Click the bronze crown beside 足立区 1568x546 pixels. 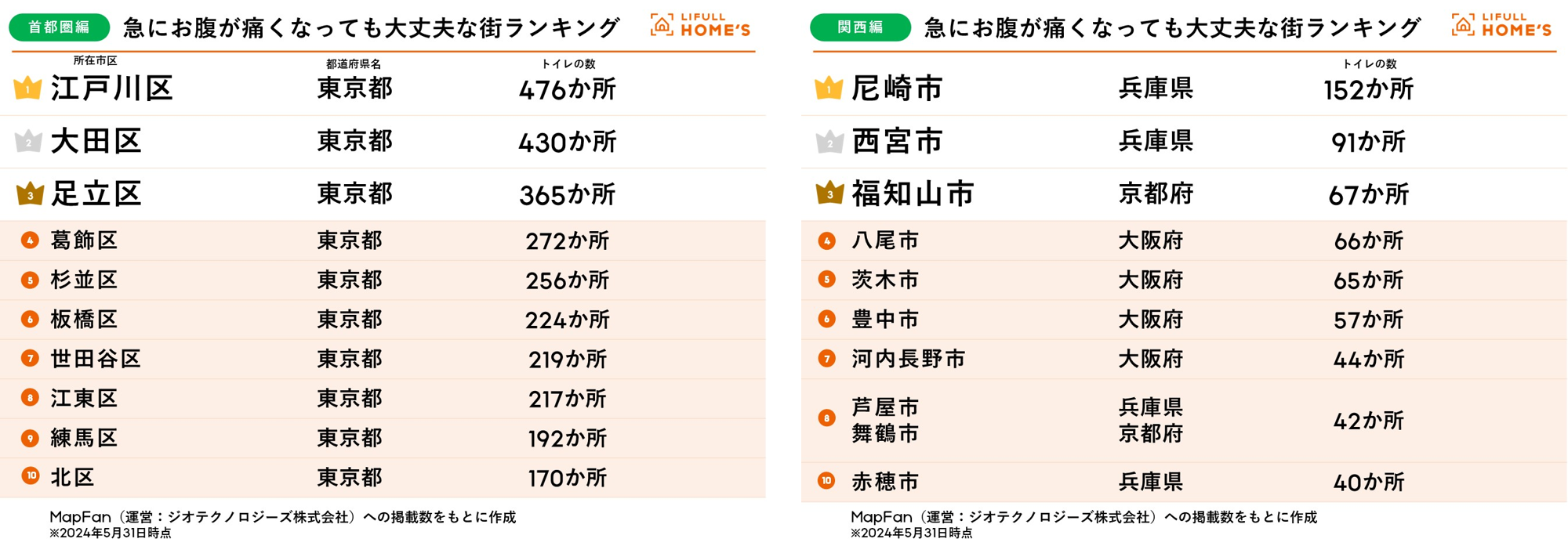(30, 193)
